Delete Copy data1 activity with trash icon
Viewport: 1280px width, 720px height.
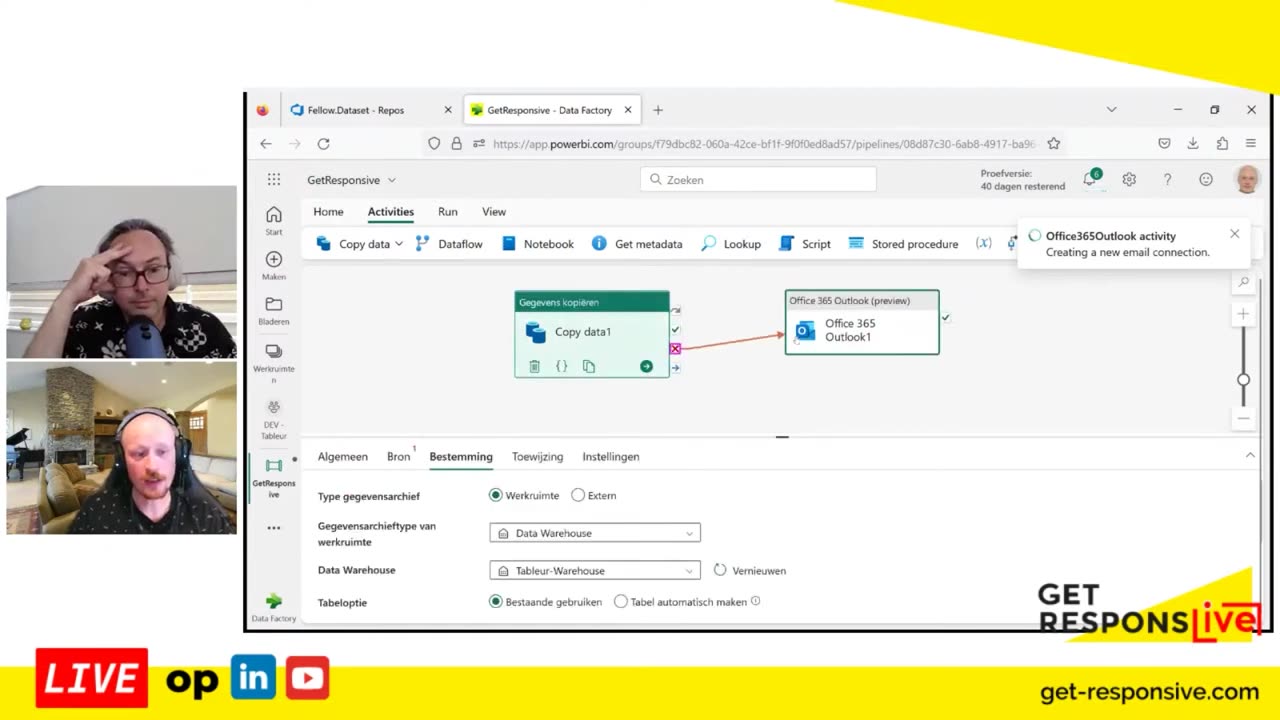coord(534,367)
